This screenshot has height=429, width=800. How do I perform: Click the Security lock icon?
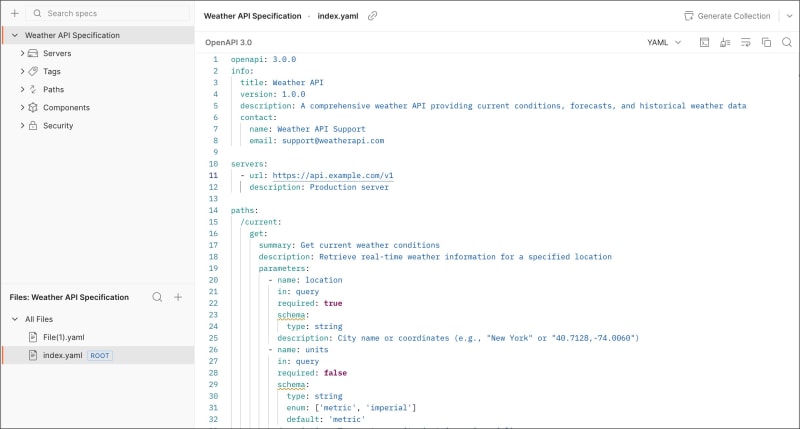[x=33, y=125]
